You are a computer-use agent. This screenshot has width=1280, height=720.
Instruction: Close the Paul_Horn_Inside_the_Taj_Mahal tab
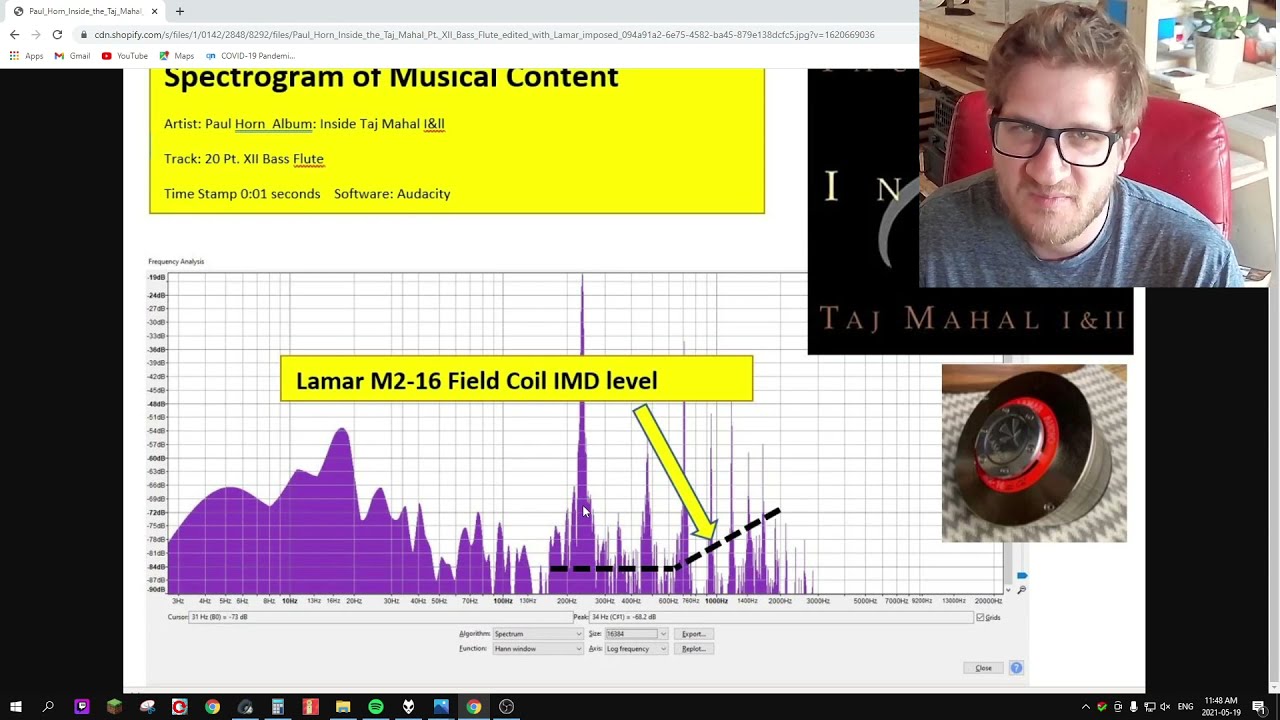coord(154,11)
